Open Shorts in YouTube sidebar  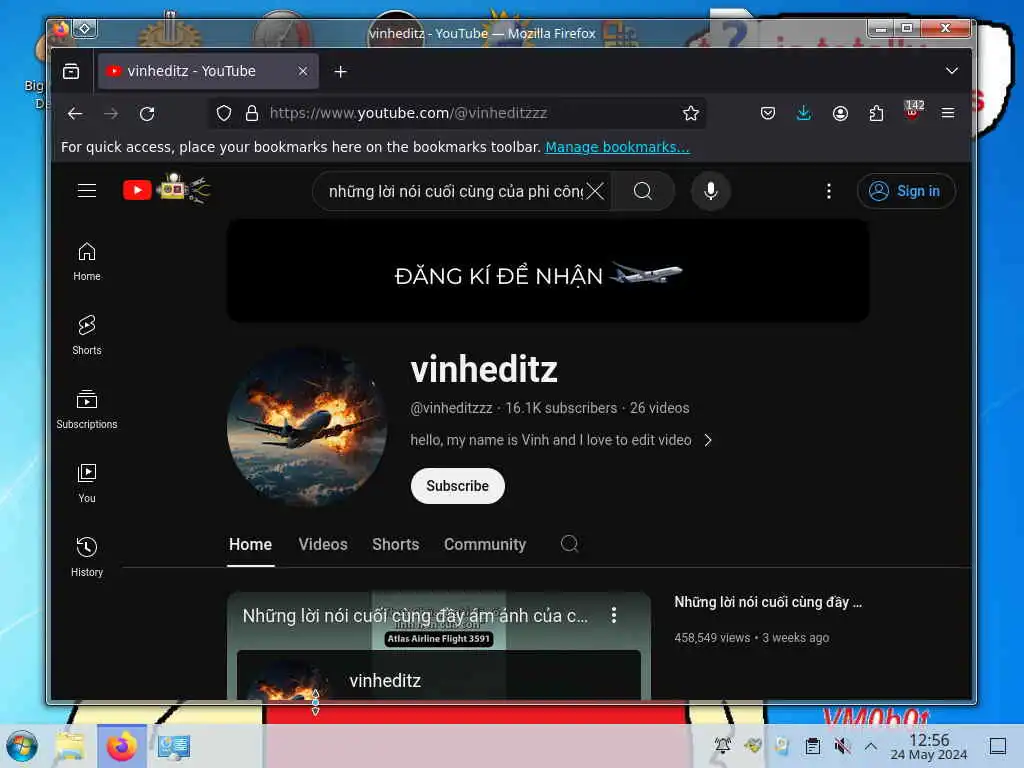(87, 336)
